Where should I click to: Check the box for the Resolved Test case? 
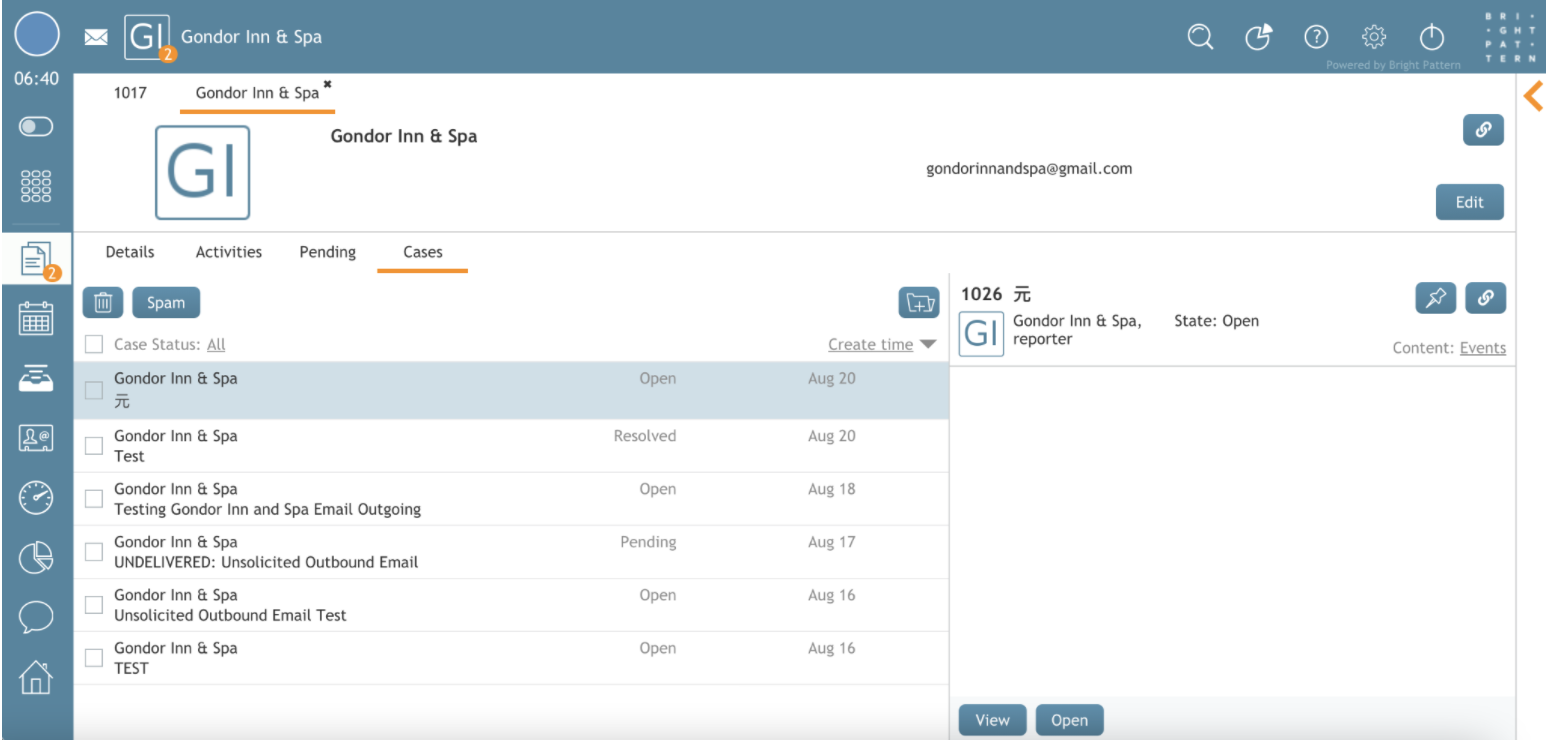[x=94, y=446]
